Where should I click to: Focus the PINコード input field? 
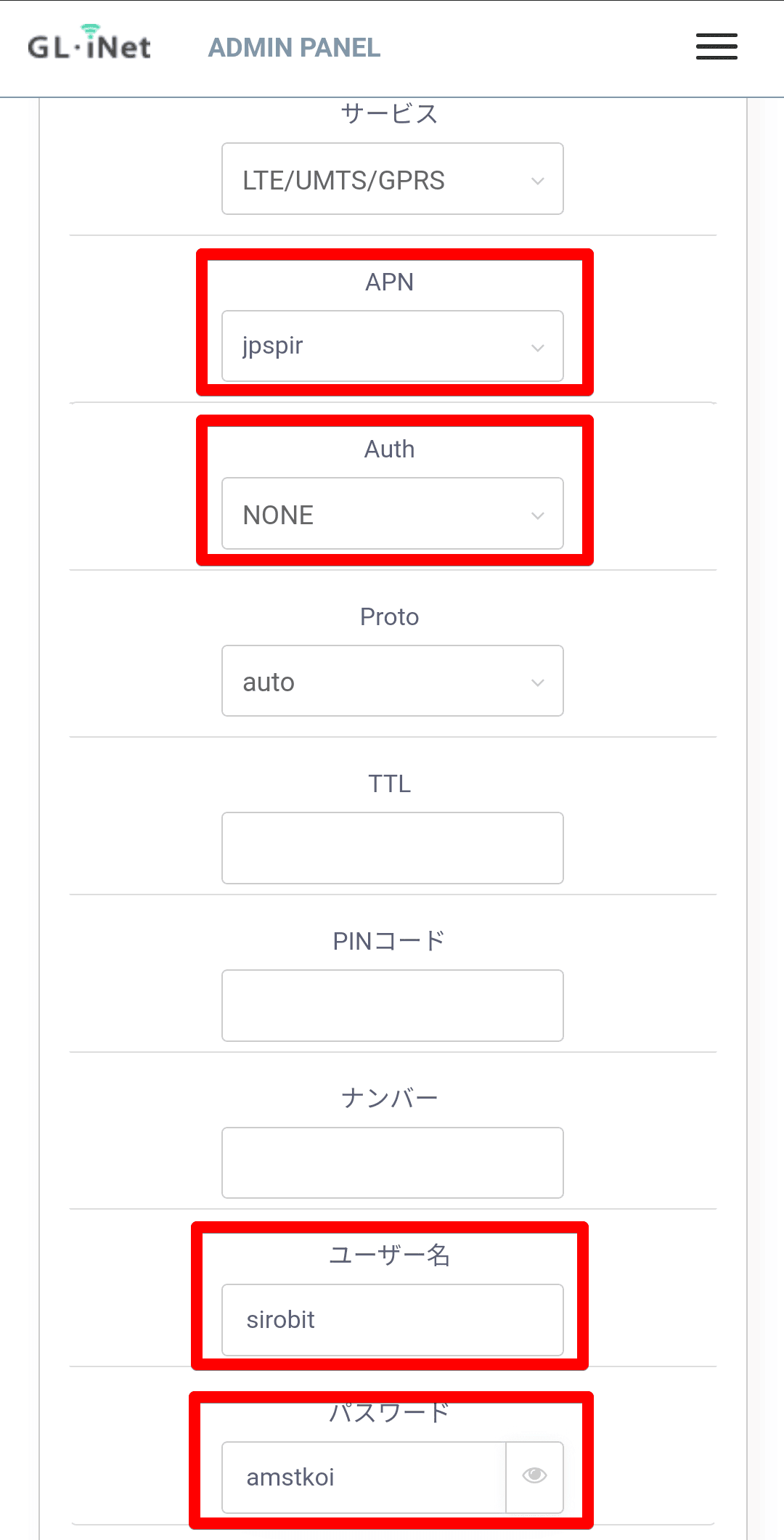[x=392, y=1006]
